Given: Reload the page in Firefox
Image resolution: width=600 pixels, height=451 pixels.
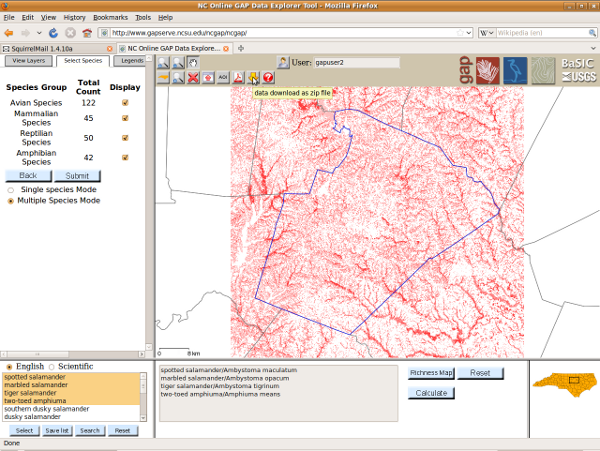Looking at the screenshot, I should (53, 33).
